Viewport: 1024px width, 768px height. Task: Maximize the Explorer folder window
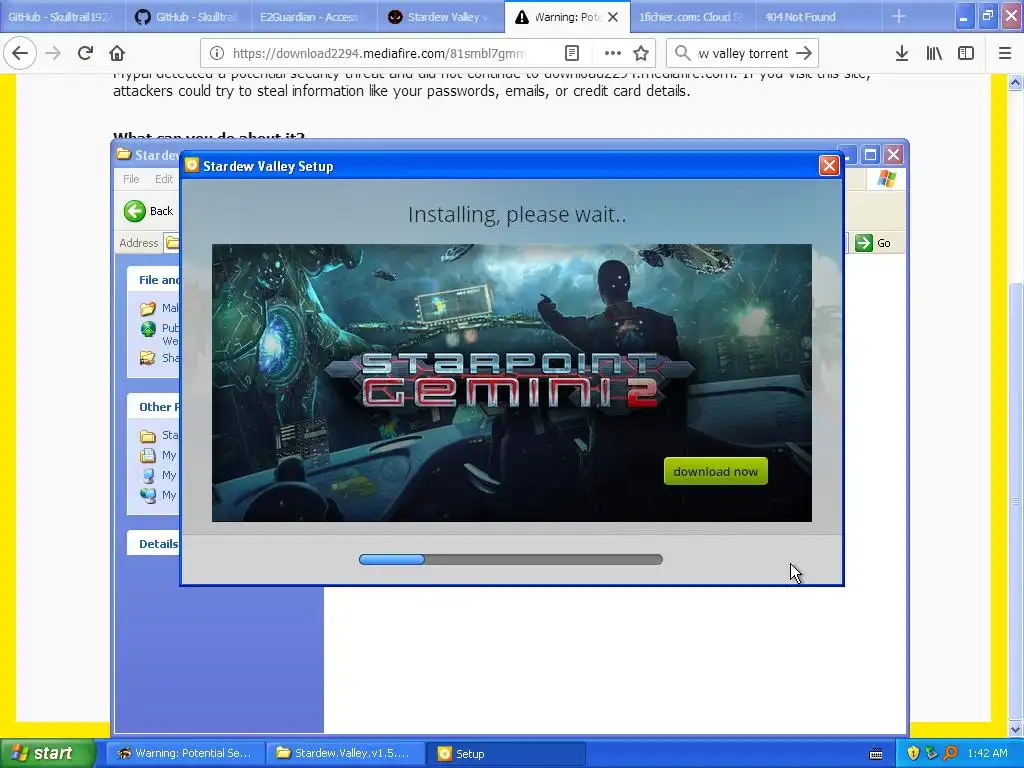click(x=871, y=155)
